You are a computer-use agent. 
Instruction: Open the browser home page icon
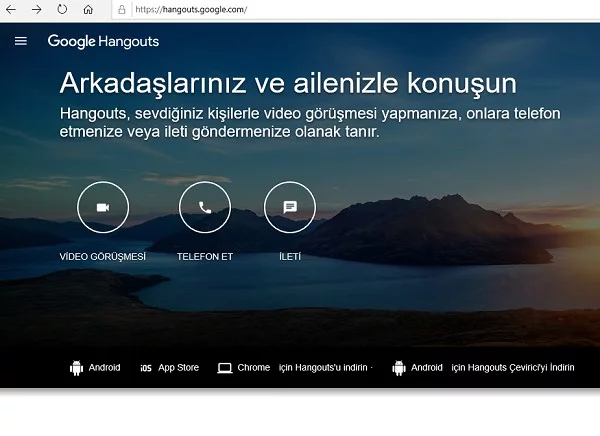88,10
